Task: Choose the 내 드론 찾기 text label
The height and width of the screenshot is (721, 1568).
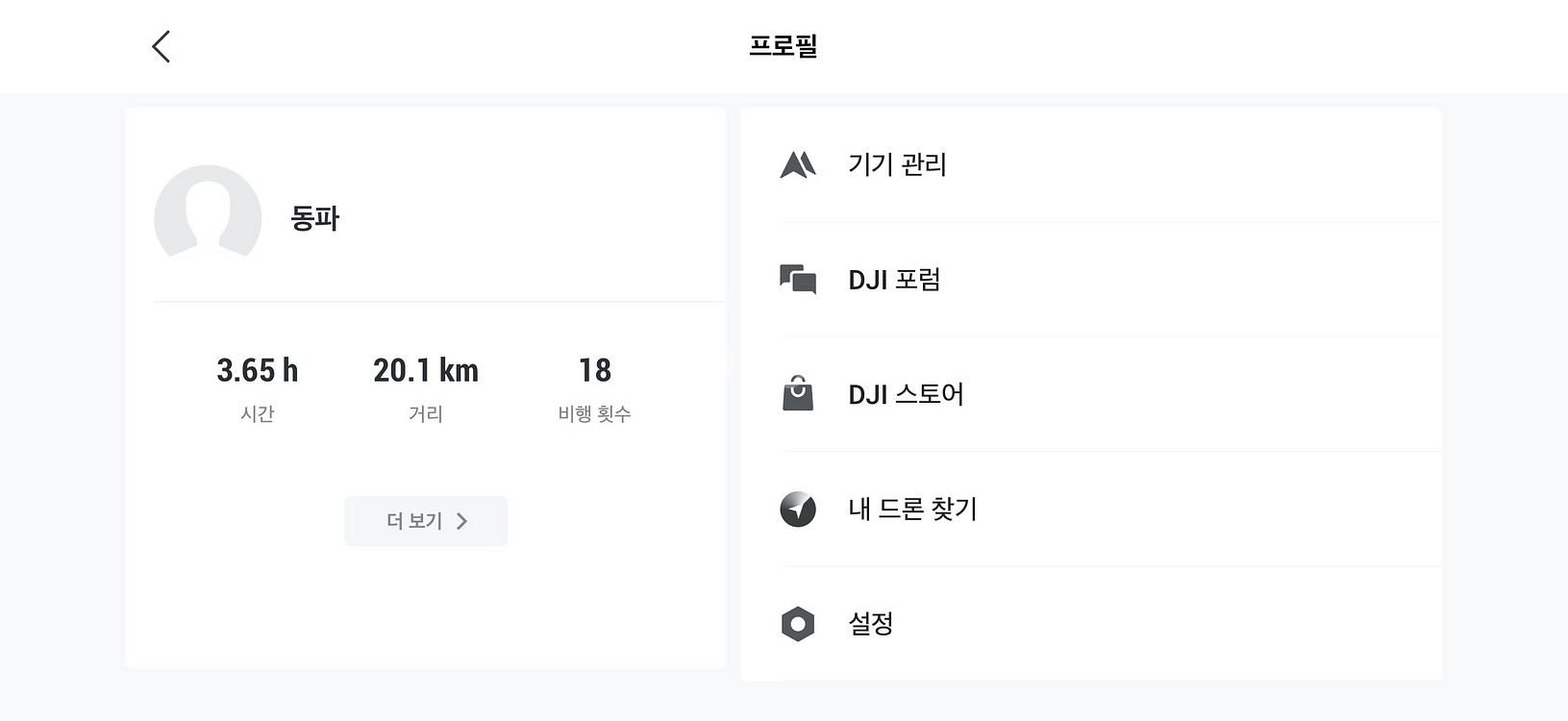Action: (x=912, y=509)
